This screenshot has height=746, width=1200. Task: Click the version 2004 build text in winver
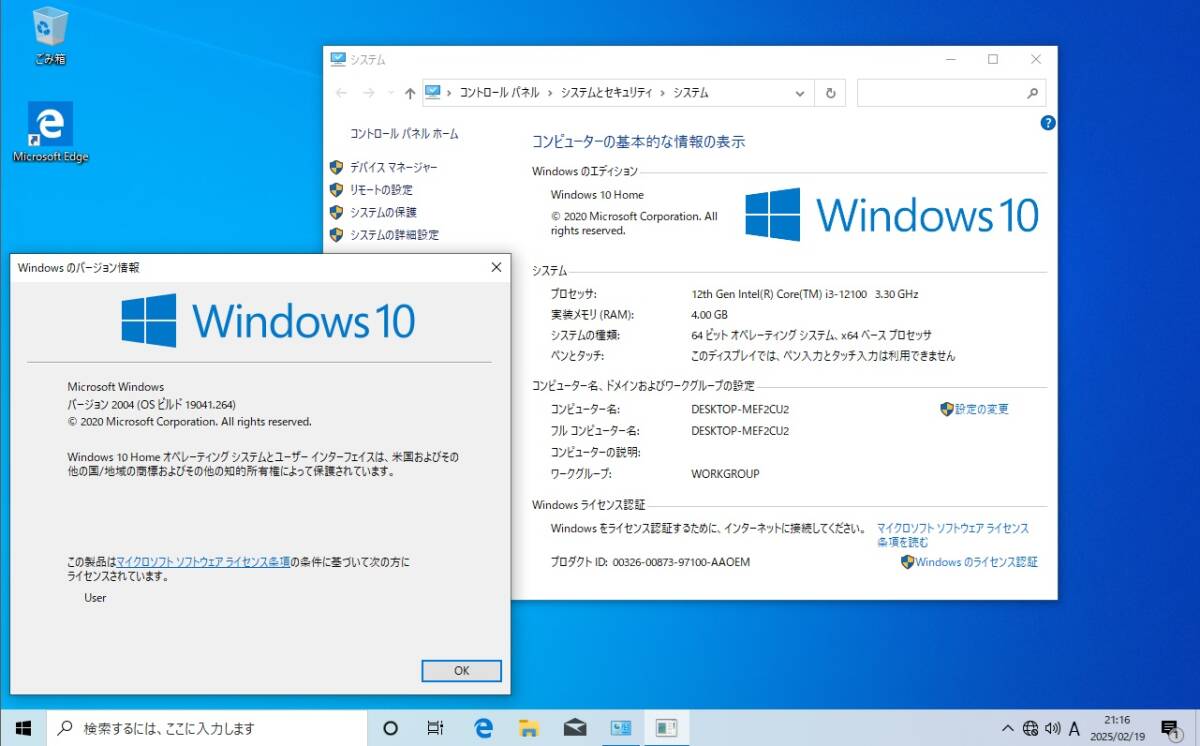coord(151,404)
